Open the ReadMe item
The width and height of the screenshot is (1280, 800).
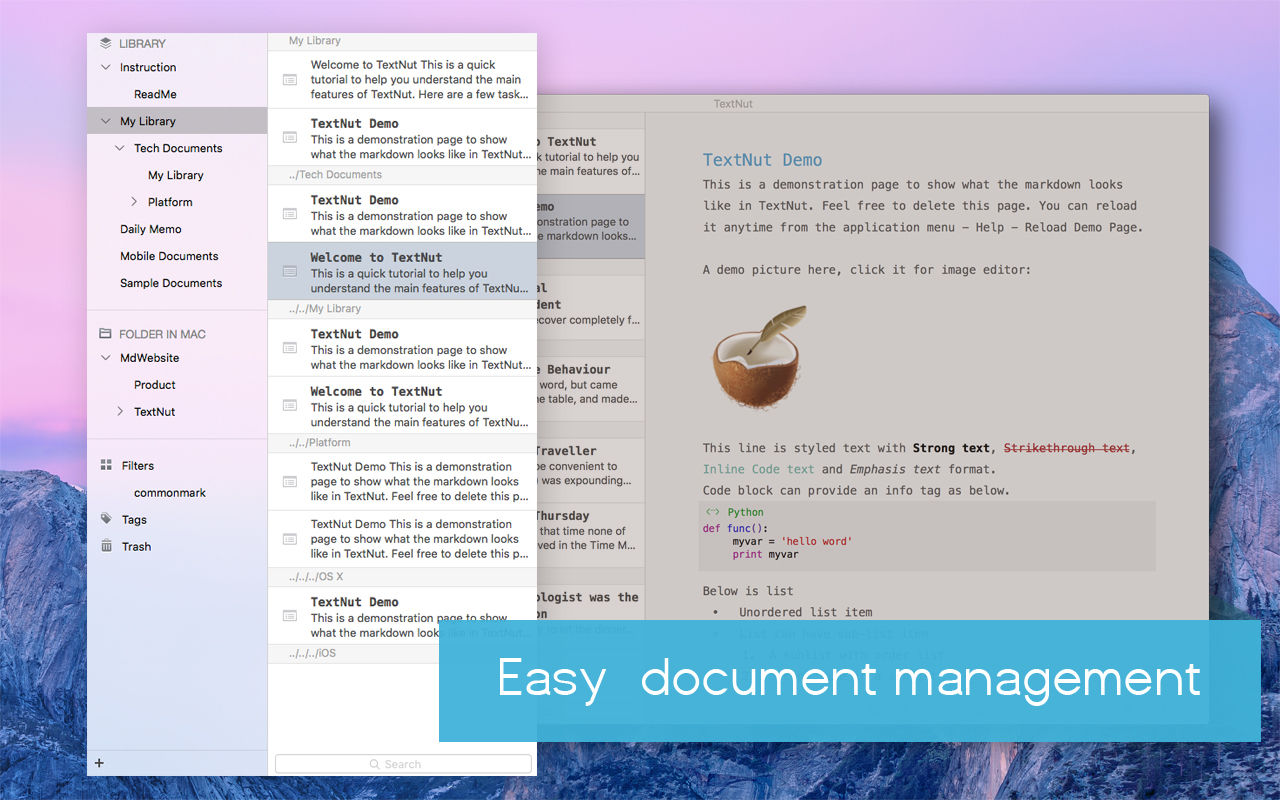pos(155,94)
